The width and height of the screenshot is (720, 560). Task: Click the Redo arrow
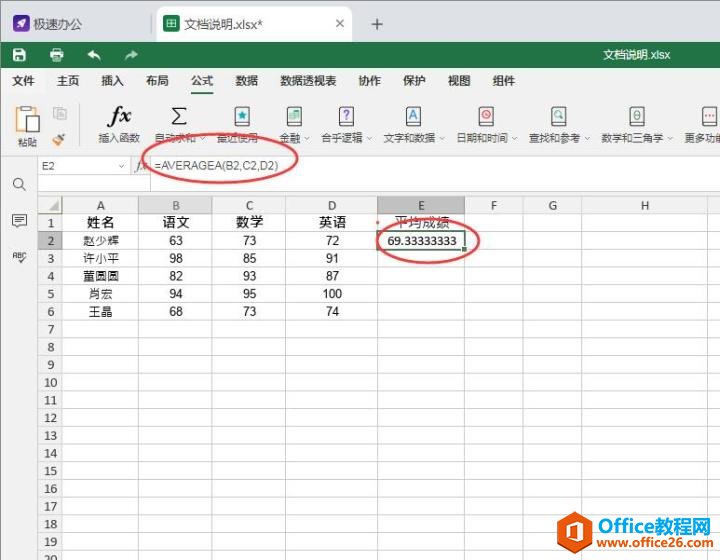coord(131,56)
